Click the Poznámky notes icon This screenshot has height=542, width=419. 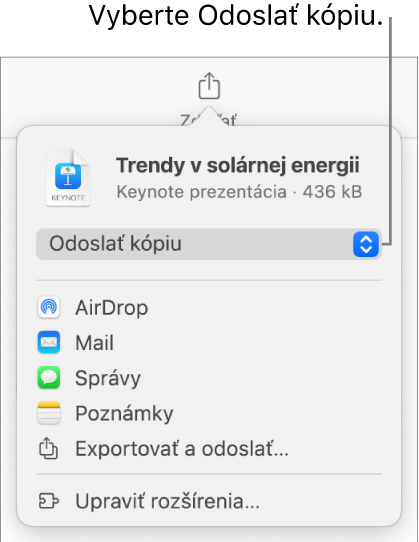pos(49,413)
